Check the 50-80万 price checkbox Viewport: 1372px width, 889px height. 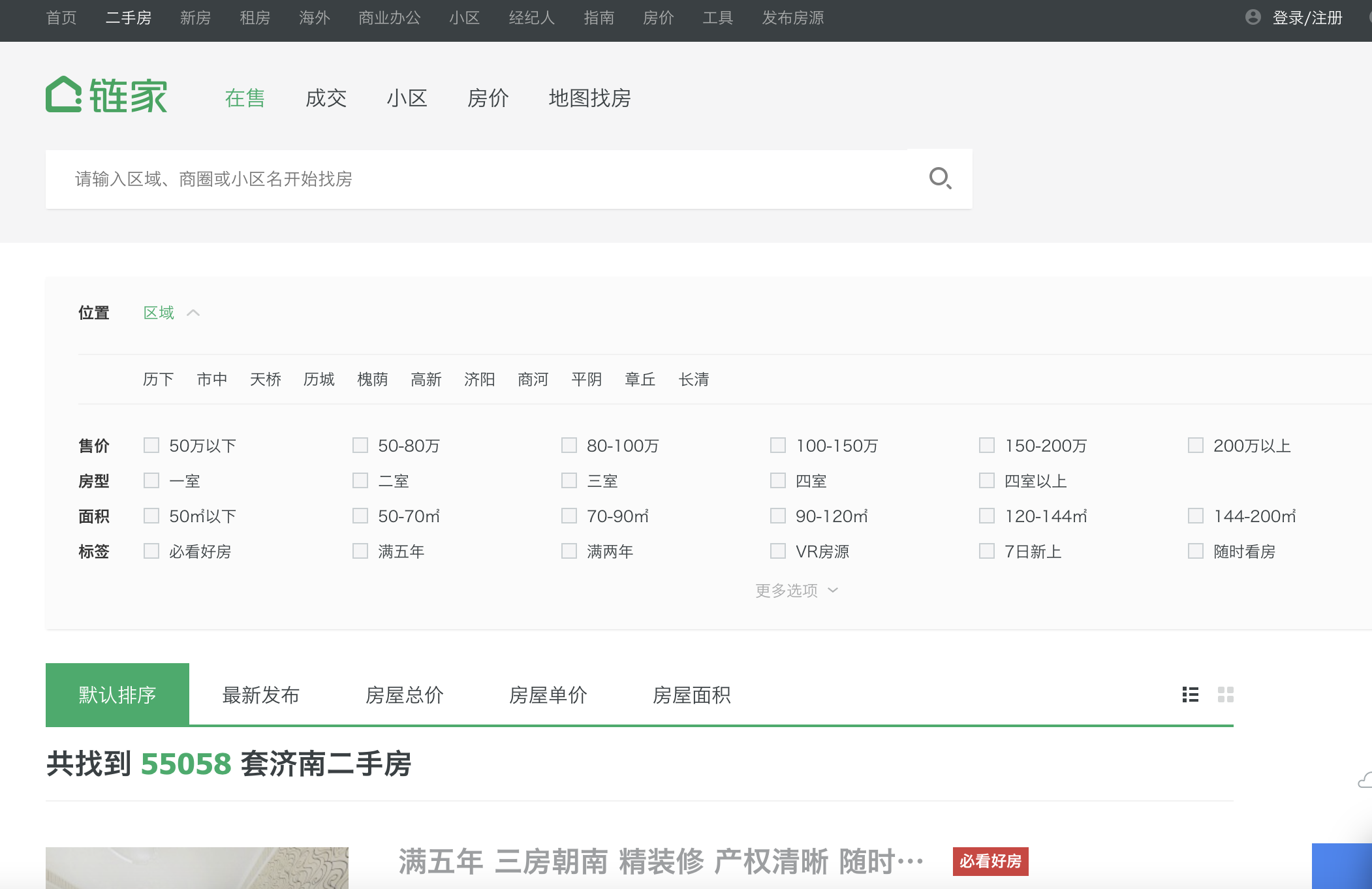click(x=360, y=445)
